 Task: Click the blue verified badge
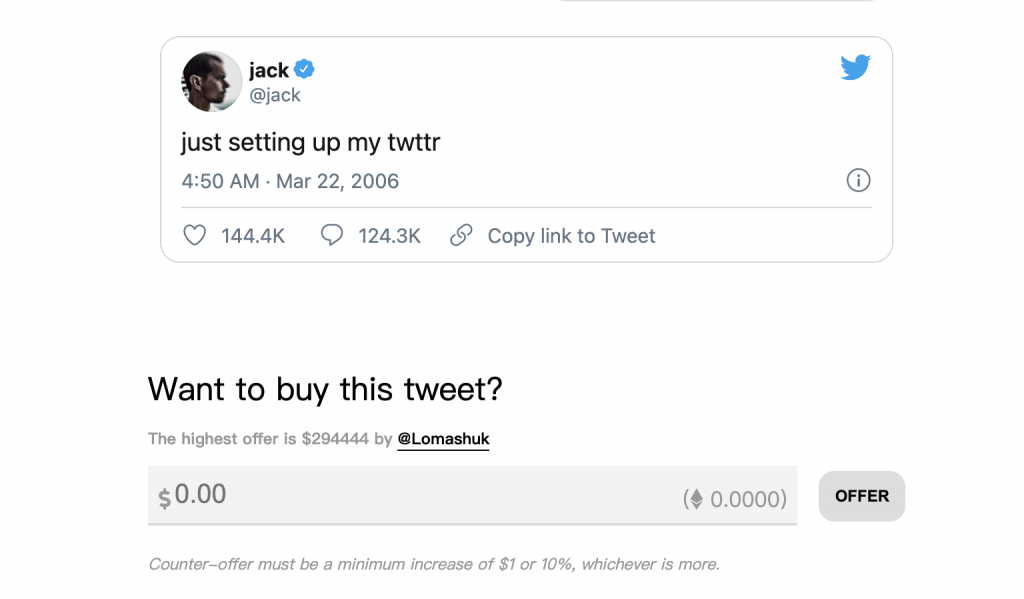304,69
